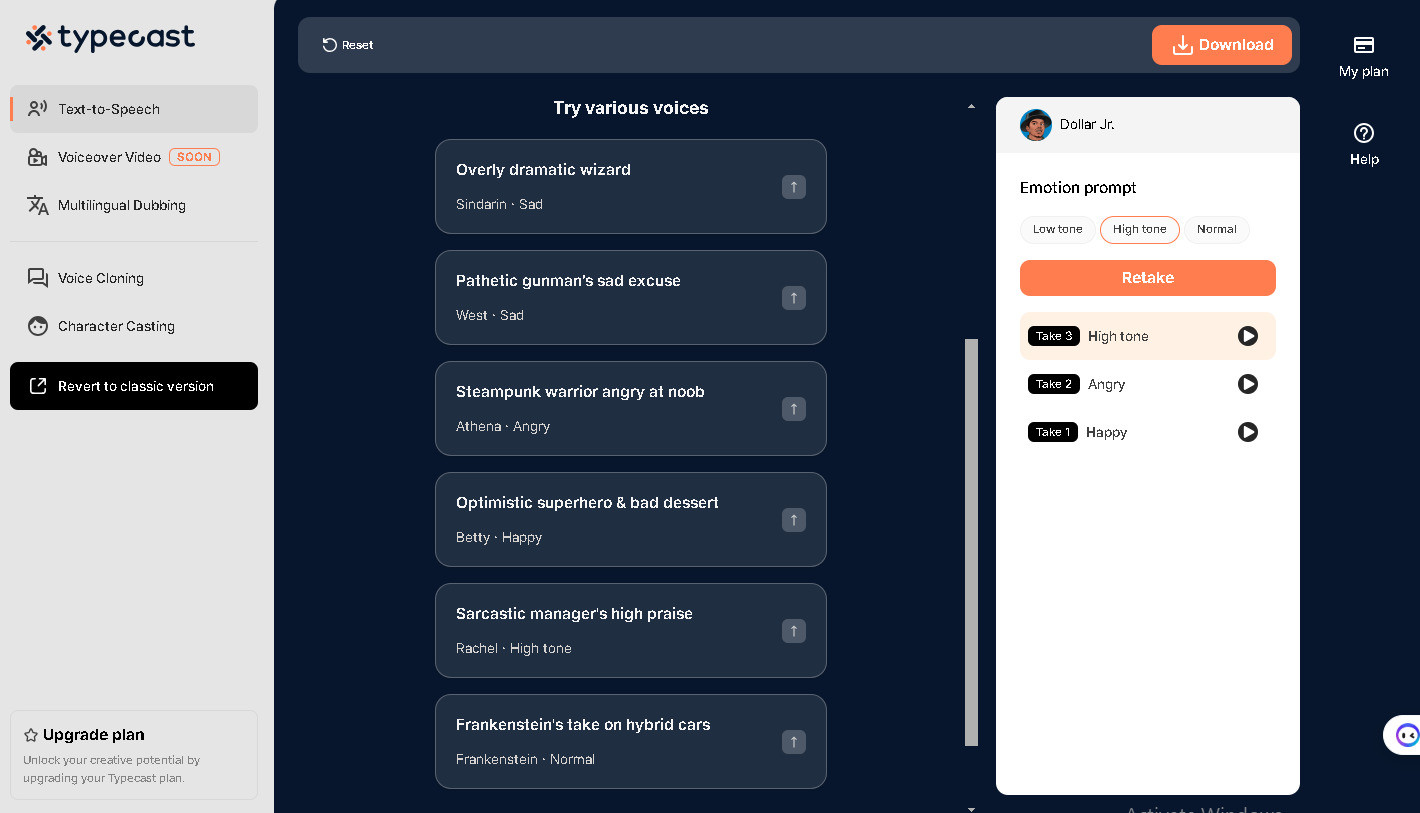Image resolution: width=1420 pixels, height=813 pixels.
Task: Open the Help icon
Action: point(1364,133)
